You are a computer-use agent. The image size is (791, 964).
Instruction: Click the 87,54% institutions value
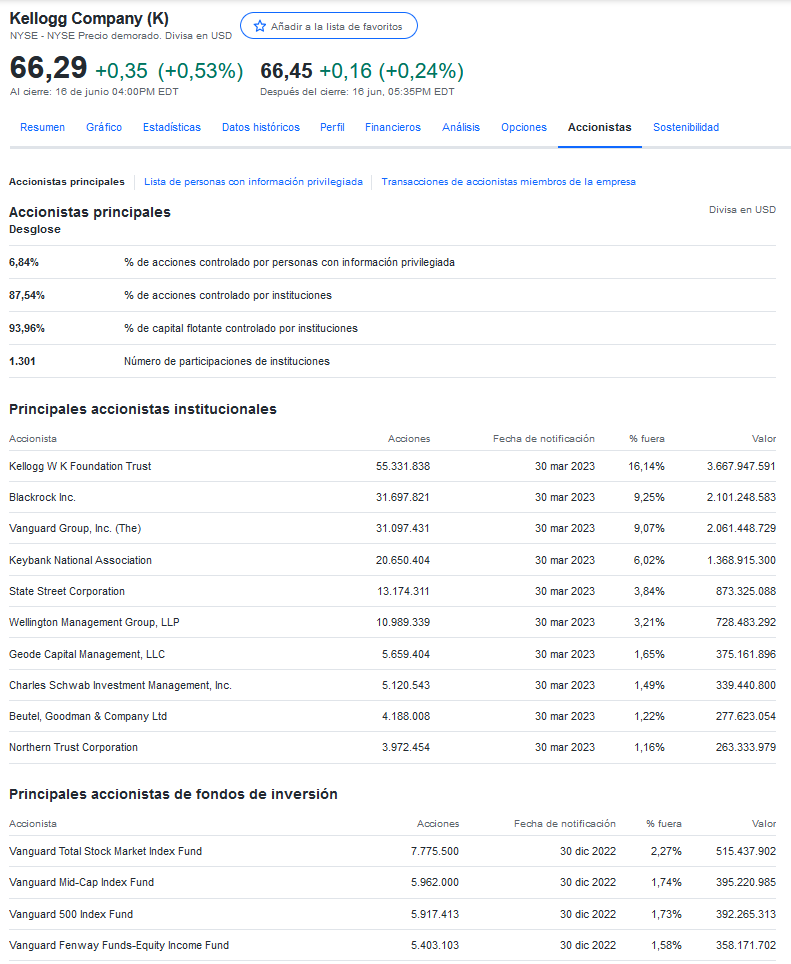pyautogui.click(x=27, y=296)
